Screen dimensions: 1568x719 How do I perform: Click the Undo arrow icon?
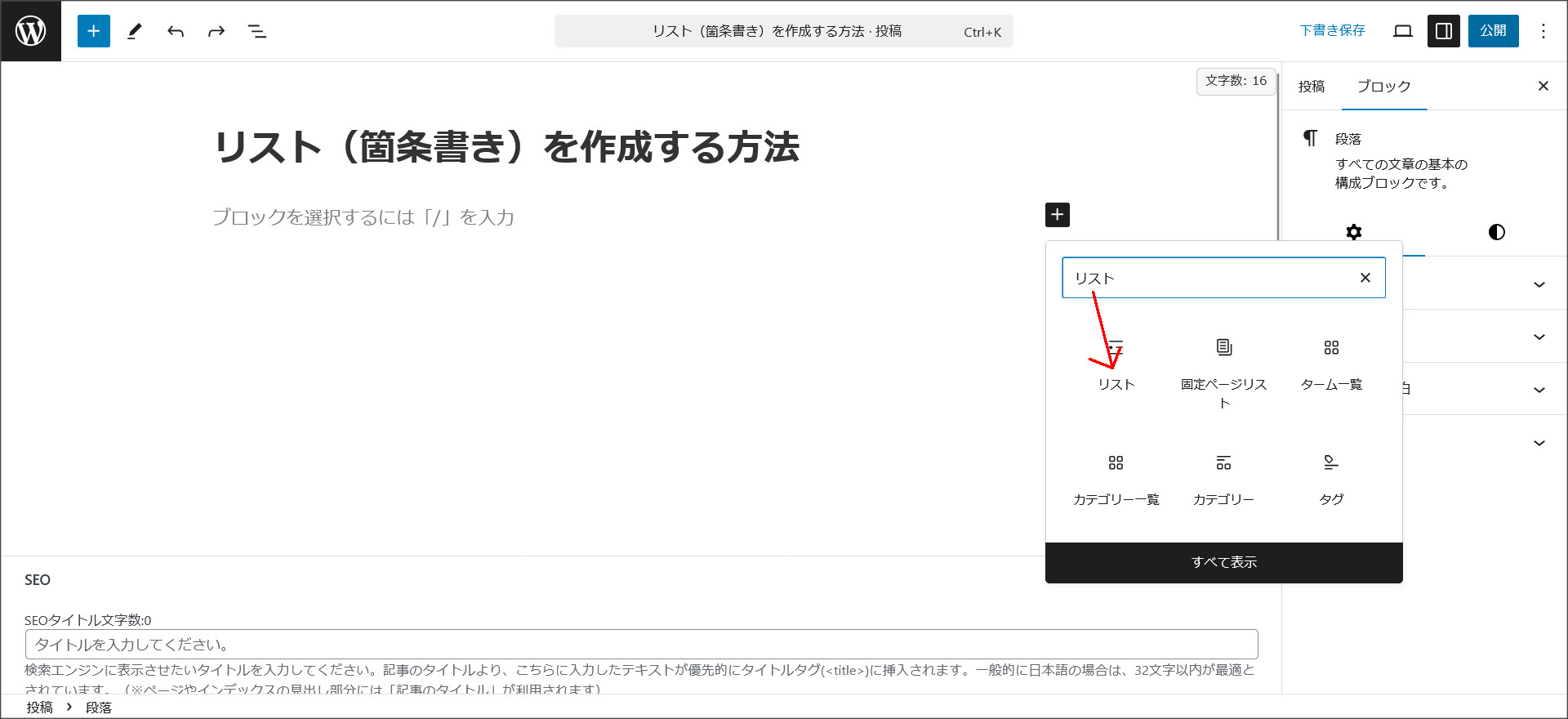[176, 31]
